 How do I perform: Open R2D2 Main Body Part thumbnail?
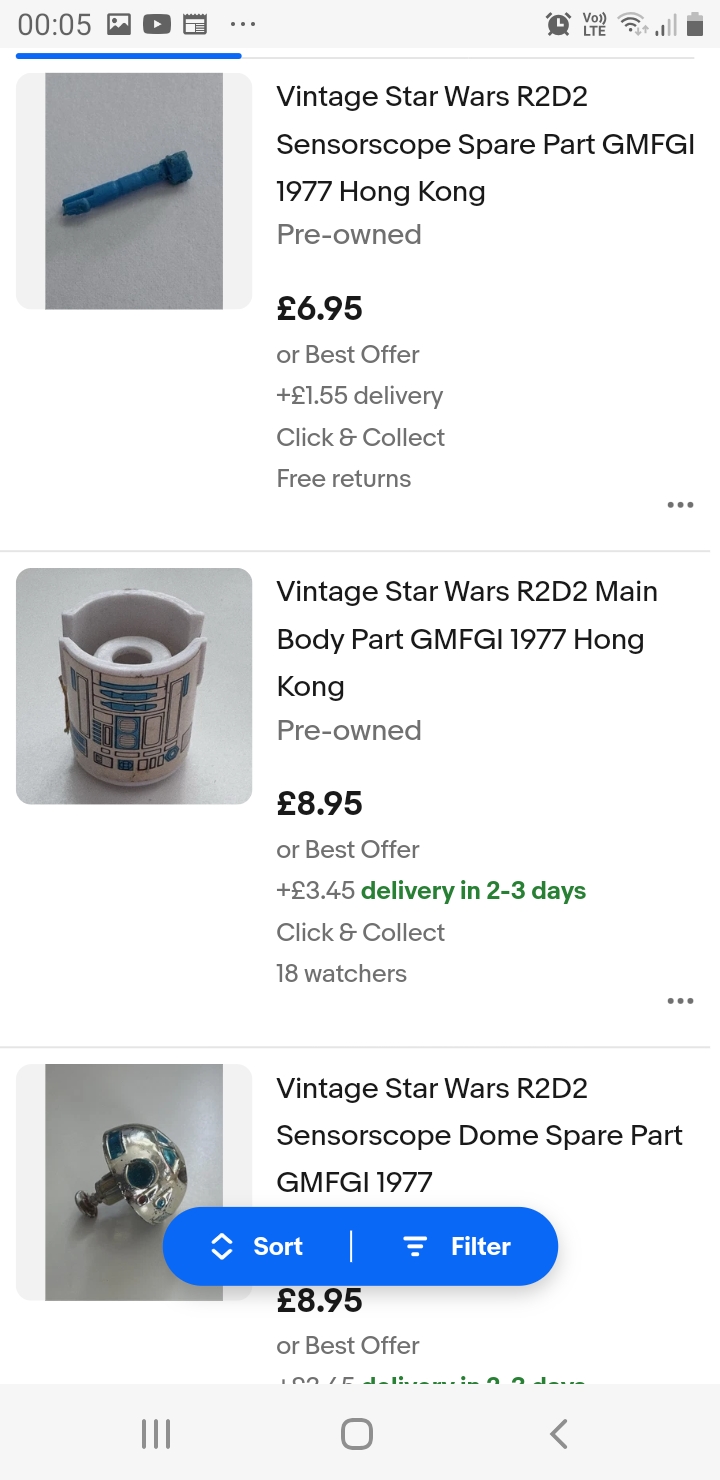click(134, 686)
